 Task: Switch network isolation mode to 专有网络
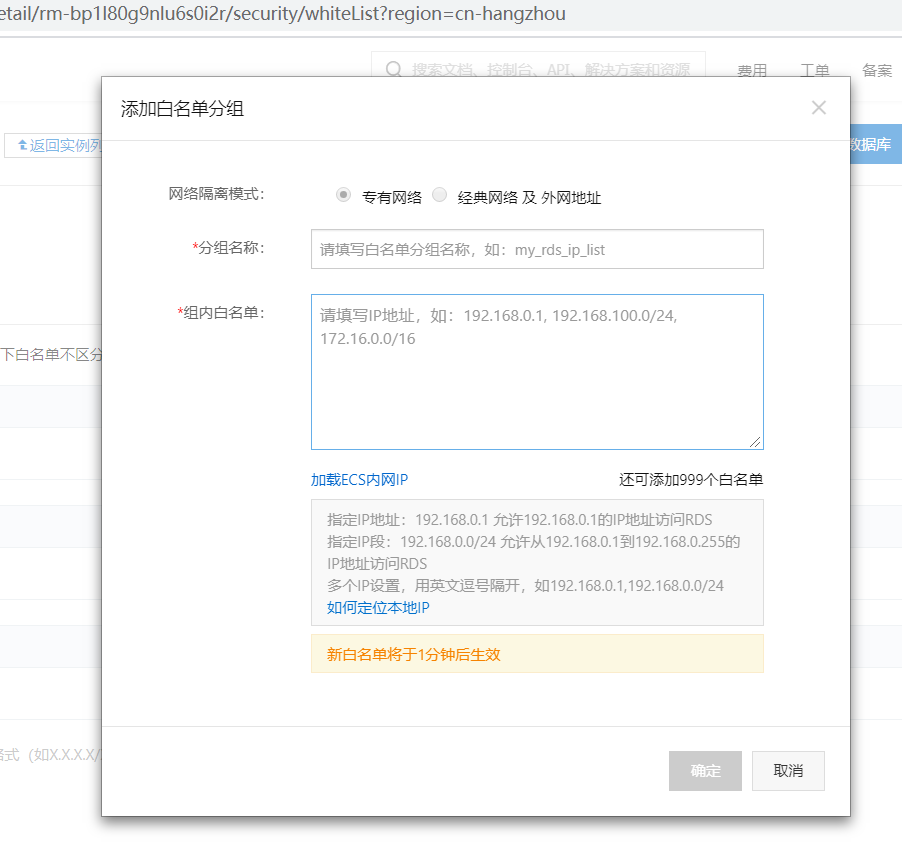pos(344,194)
